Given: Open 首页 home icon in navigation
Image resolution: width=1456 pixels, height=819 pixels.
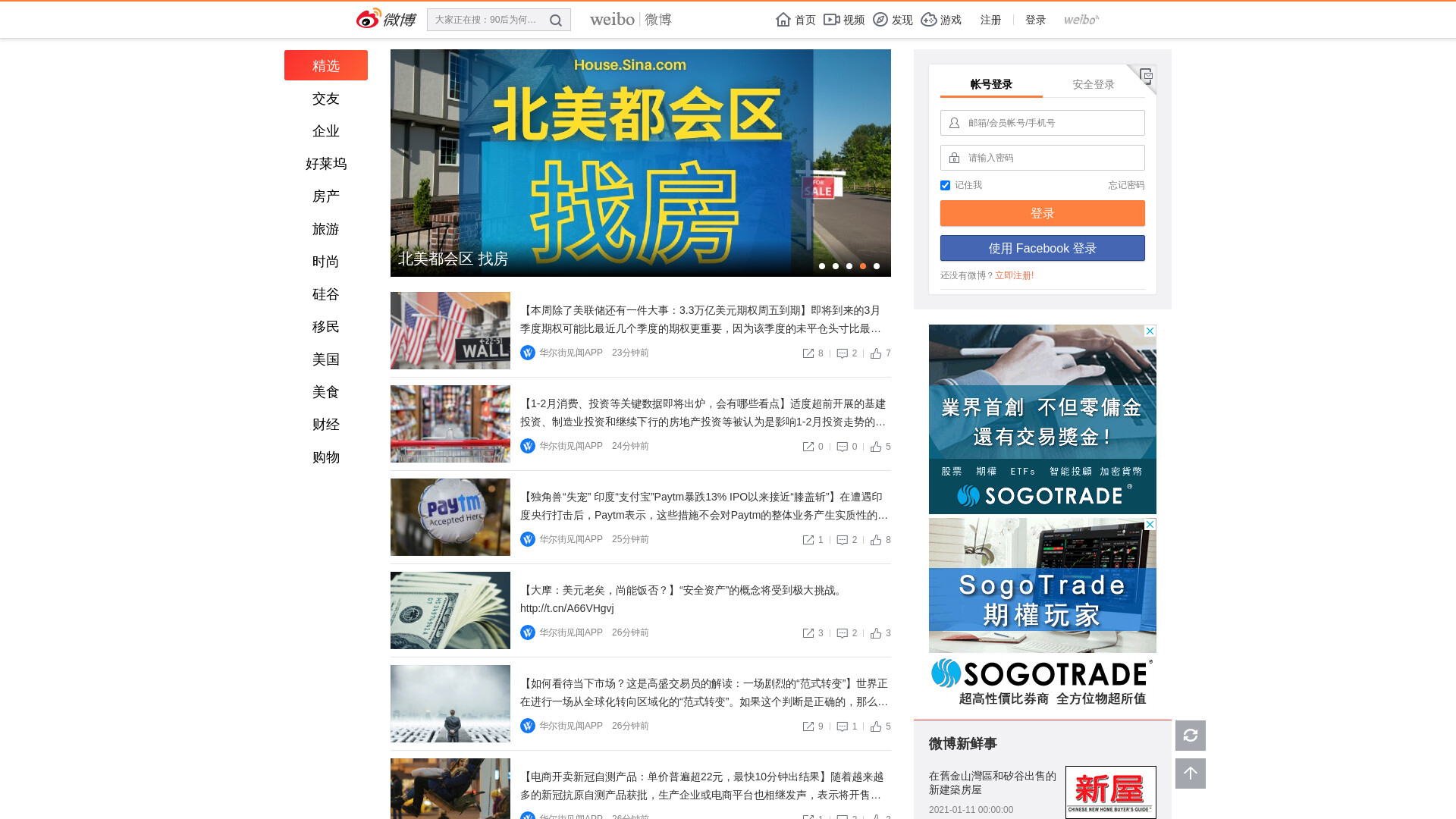Looking at the screenshot, I should pyautogui.click(x=783, y=20).
